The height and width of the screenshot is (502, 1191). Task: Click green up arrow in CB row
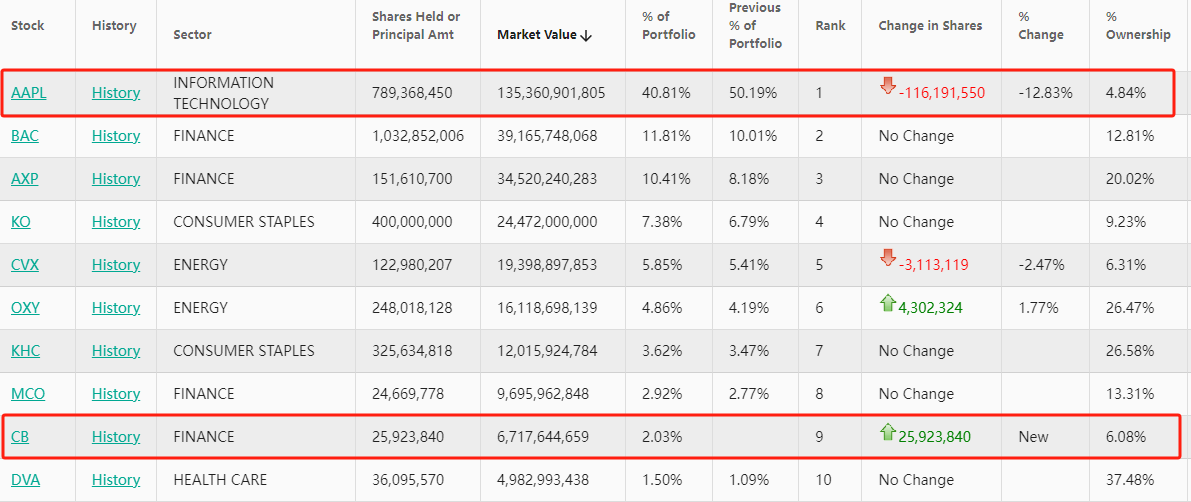[x=887, y=432]
